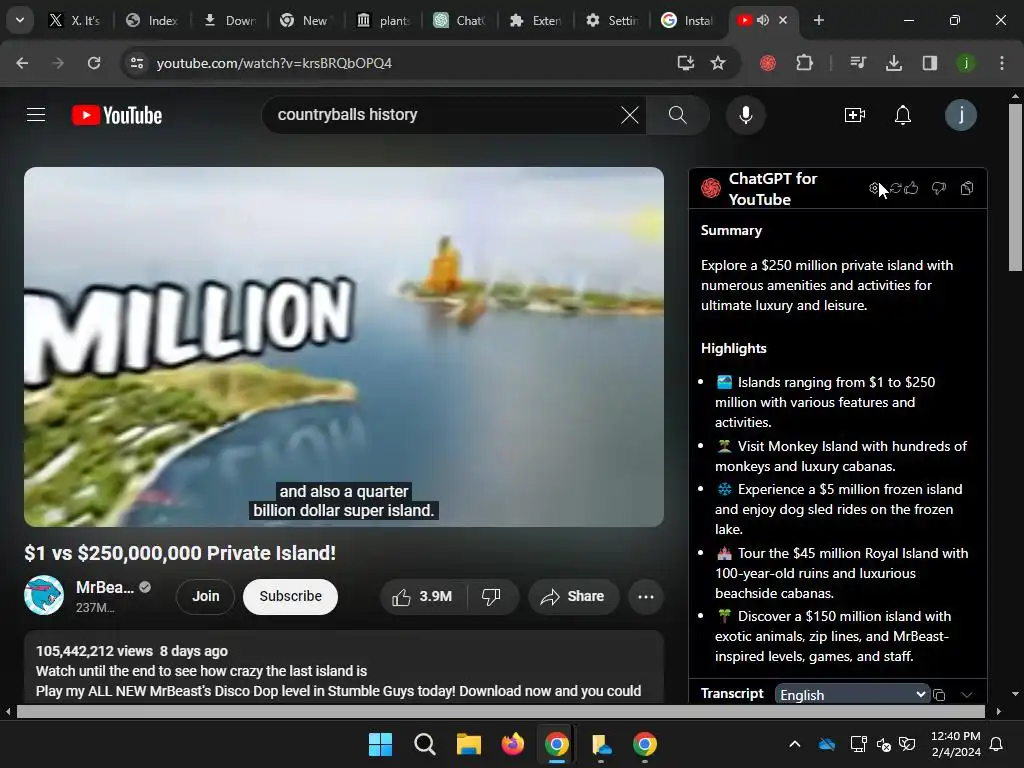Switch to the X tab
This screenshot has width=1024, height=768.
pyautogui.click(x=74, y=21)
